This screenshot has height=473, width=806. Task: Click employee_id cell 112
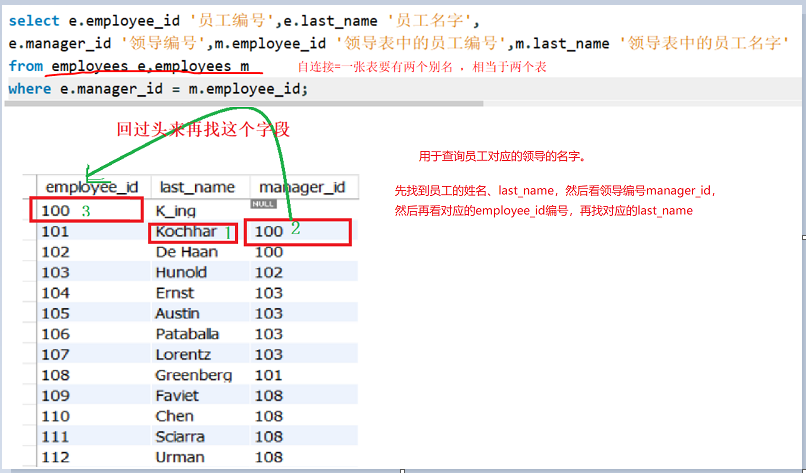point(94,458)
